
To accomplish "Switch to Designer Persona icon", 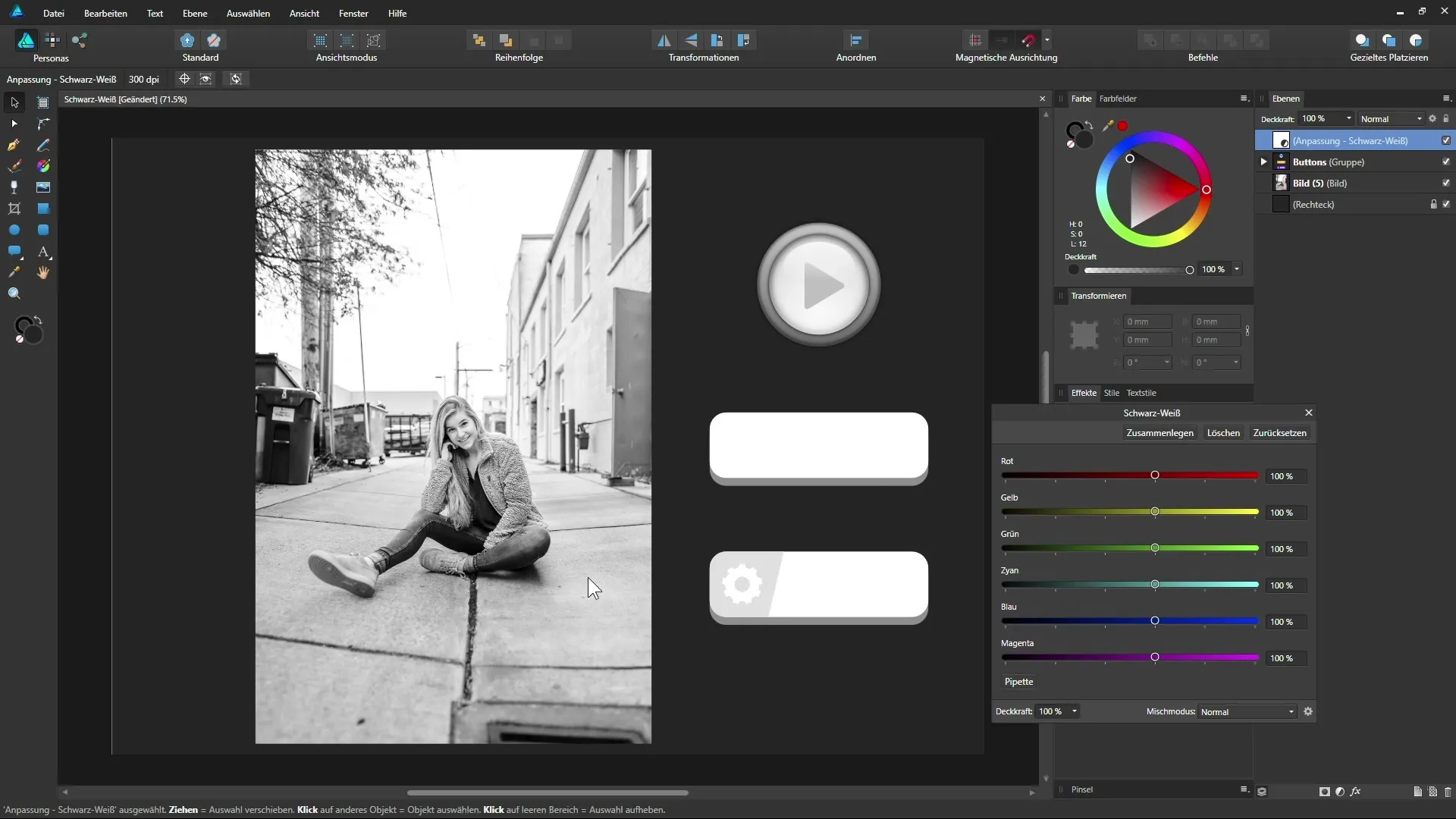I will coord(26,40).
